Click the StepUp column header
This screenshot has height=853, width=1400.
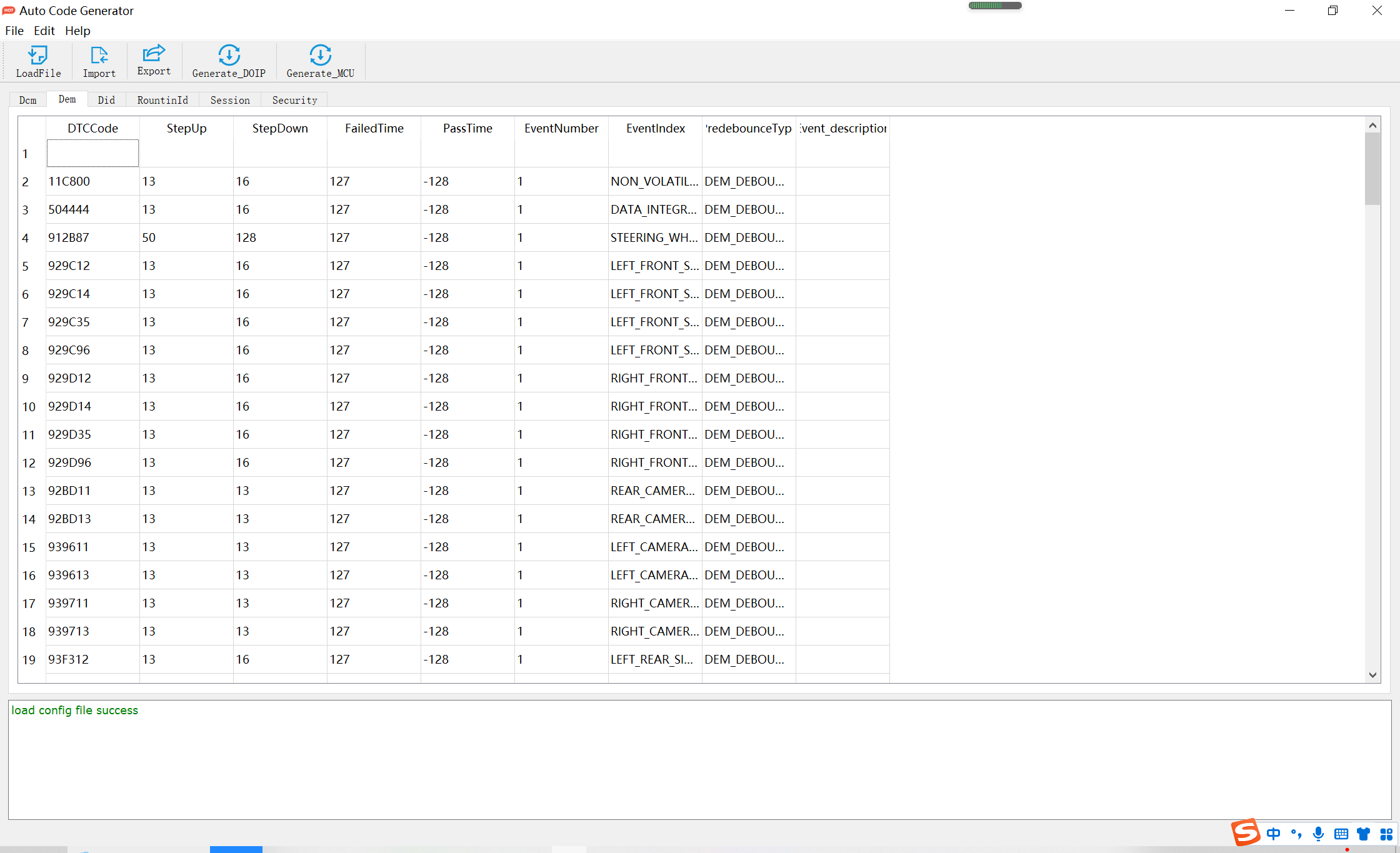click(186, 128)
